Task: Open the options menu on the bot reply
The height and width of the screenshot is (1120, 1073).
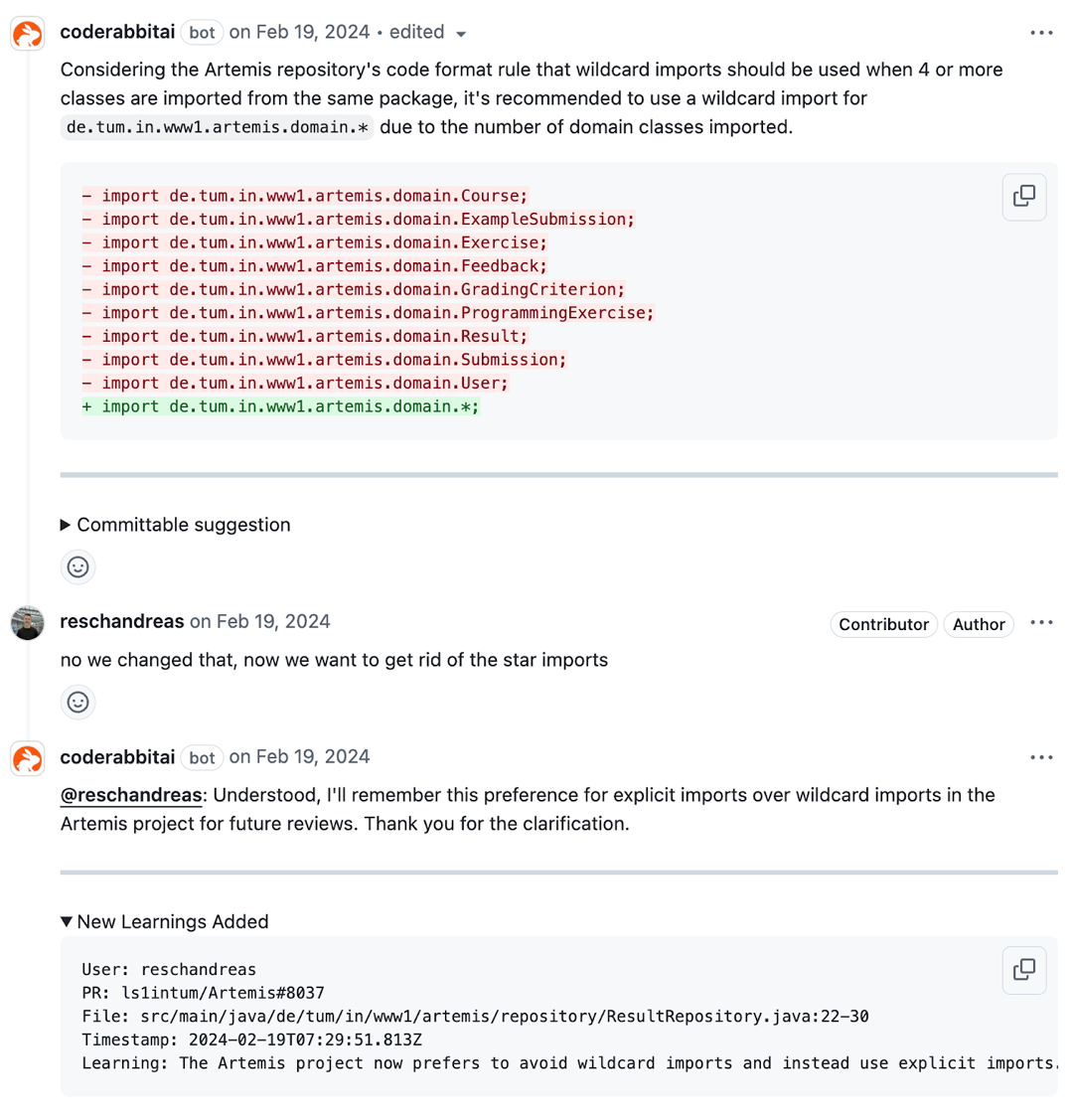Action: (1041, 757)
